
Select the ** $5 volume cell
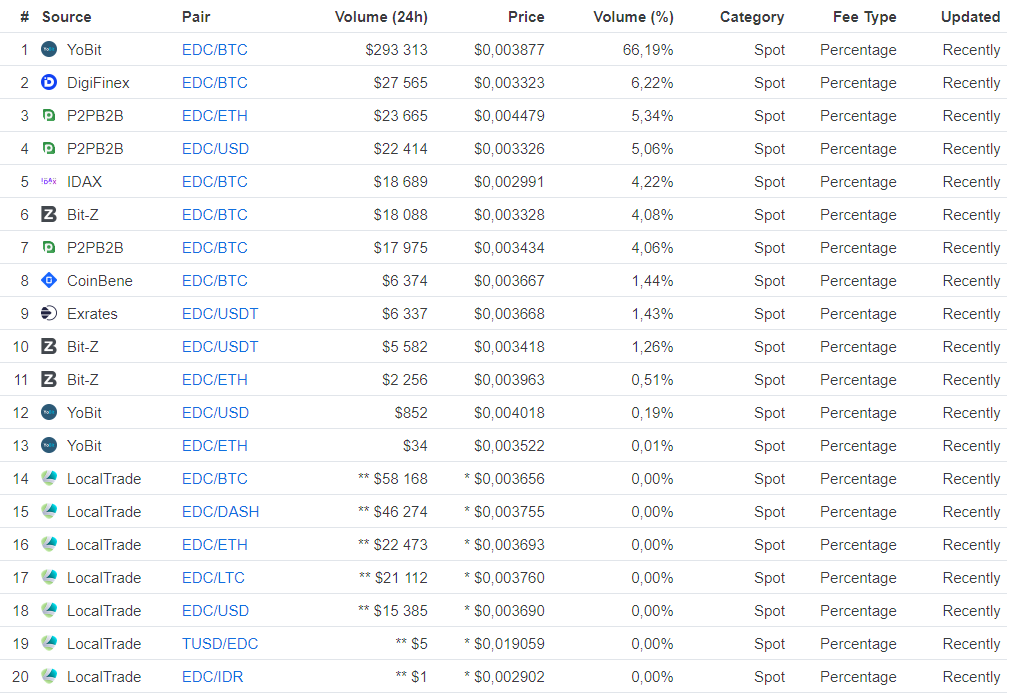[x=412, y=644]
